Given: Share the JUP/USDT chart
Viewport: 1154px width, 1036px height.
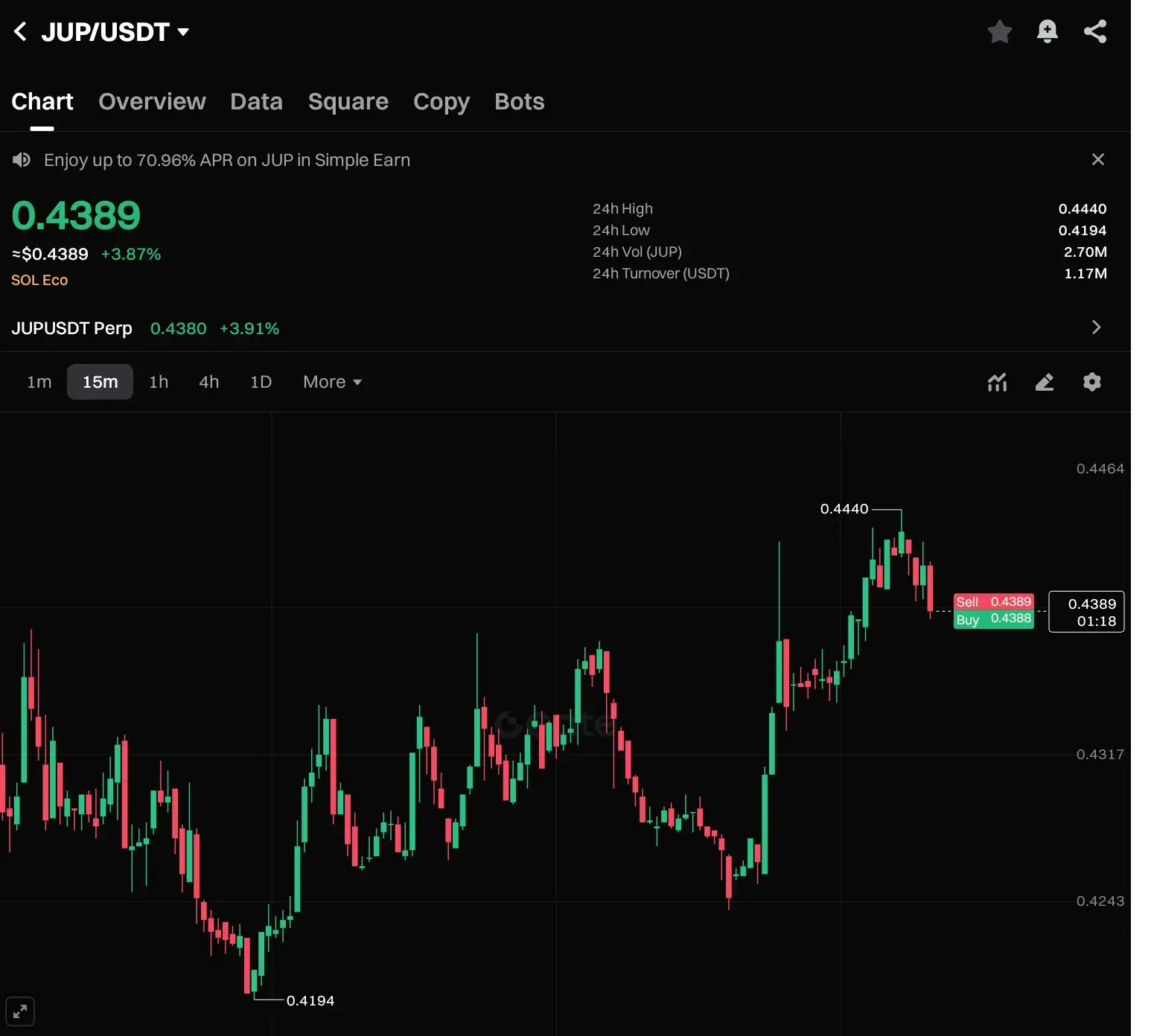Looking at the screenshot, I should point(1094,31).
